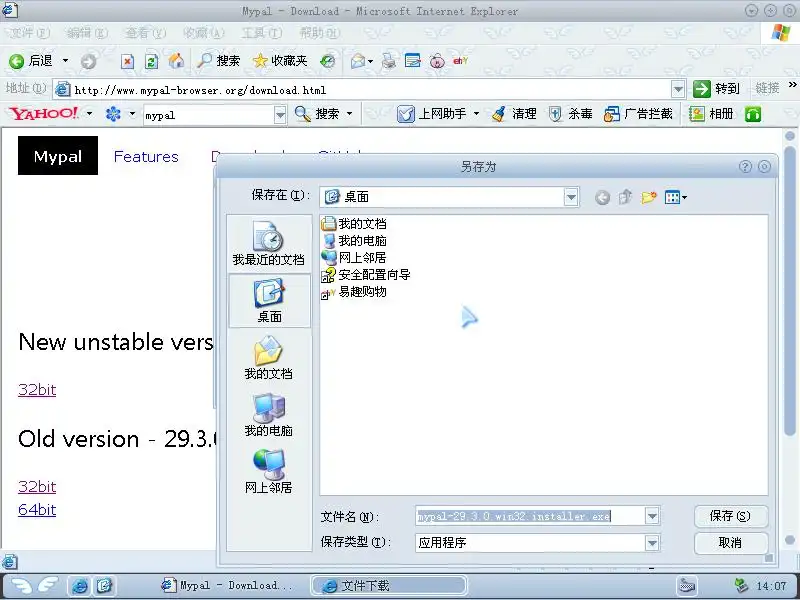Viewport: 800px width, 600px height.
Task: Click the Print icon in toolbar
Action: (389, 61)
